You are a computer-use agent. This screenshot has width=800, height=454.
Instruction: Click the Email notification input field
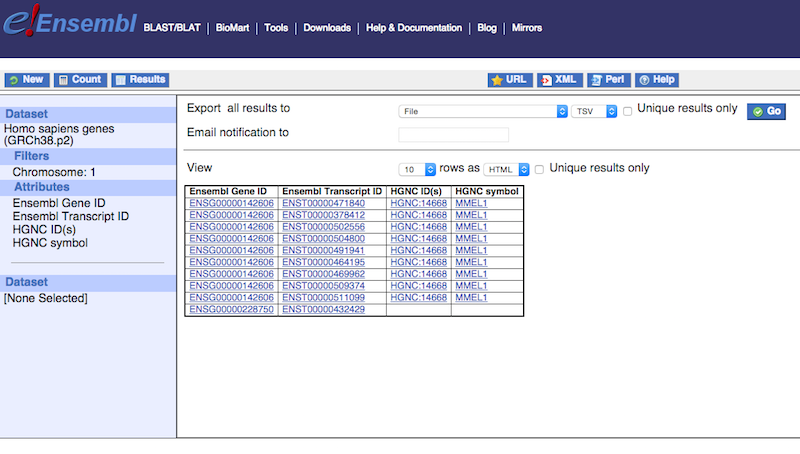[453, 135]
